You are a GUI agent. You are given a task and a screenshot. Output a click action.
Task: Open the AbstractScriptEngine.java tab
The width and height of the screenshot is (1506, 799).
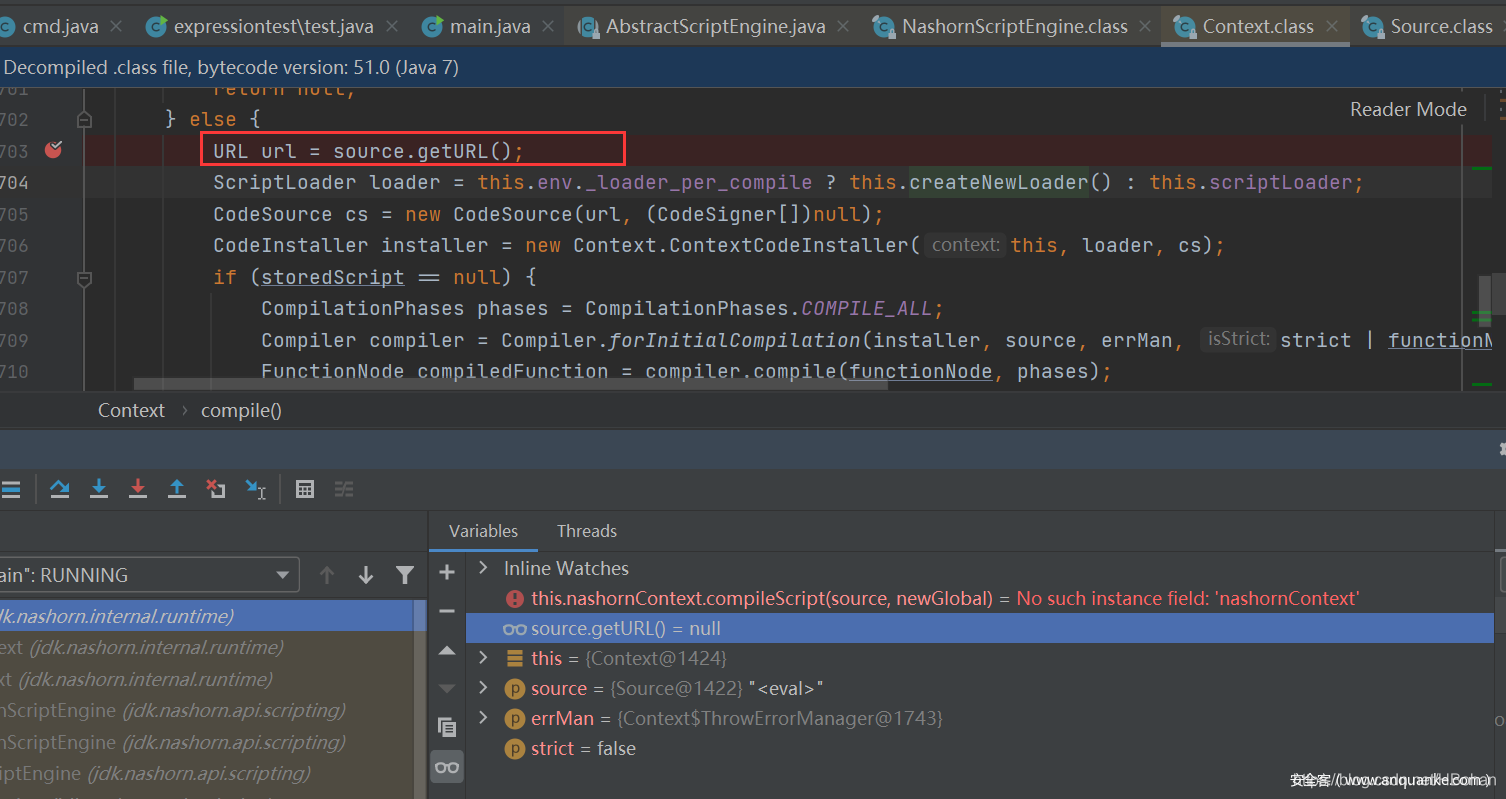(715, 26)
